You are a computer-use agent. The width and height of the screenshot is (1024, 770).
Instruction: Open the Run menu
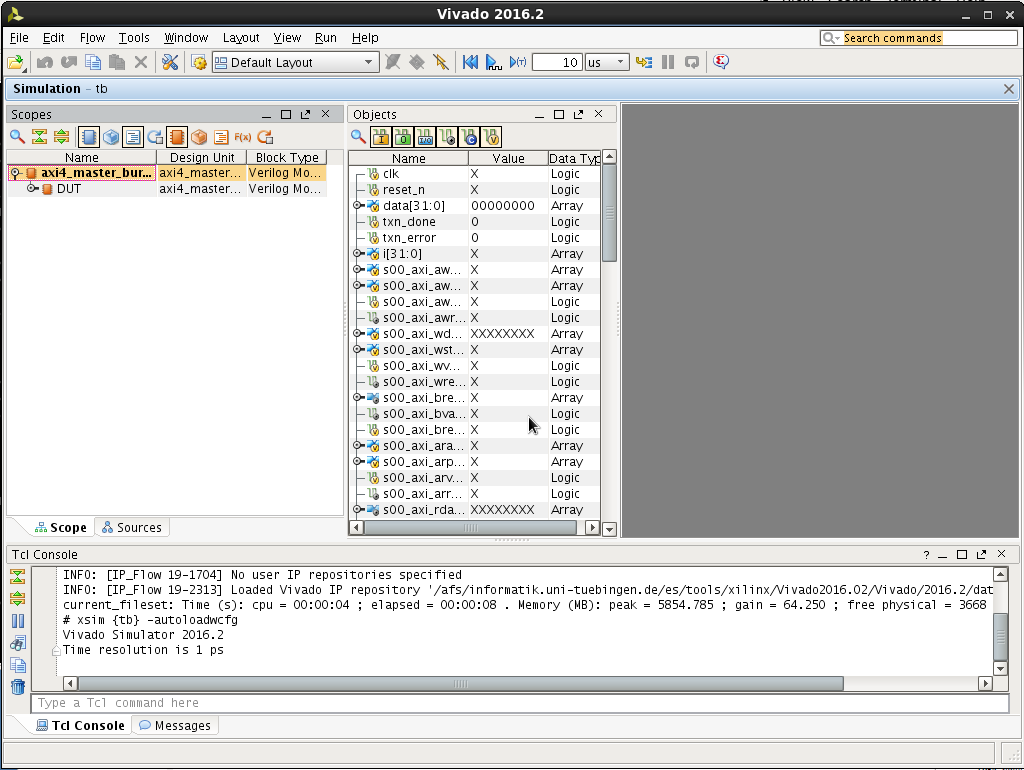pos(325,38)
